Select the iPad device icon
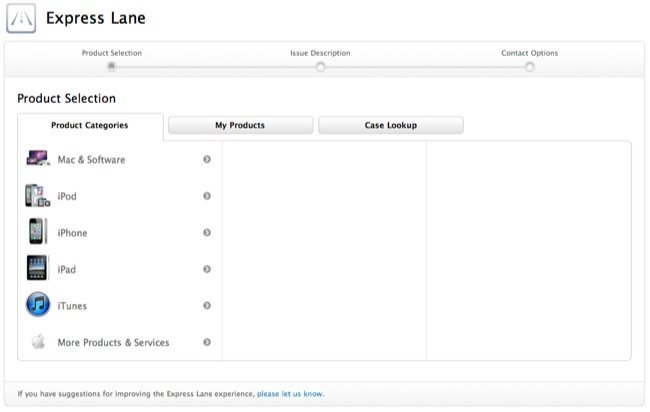 [37, 268]
